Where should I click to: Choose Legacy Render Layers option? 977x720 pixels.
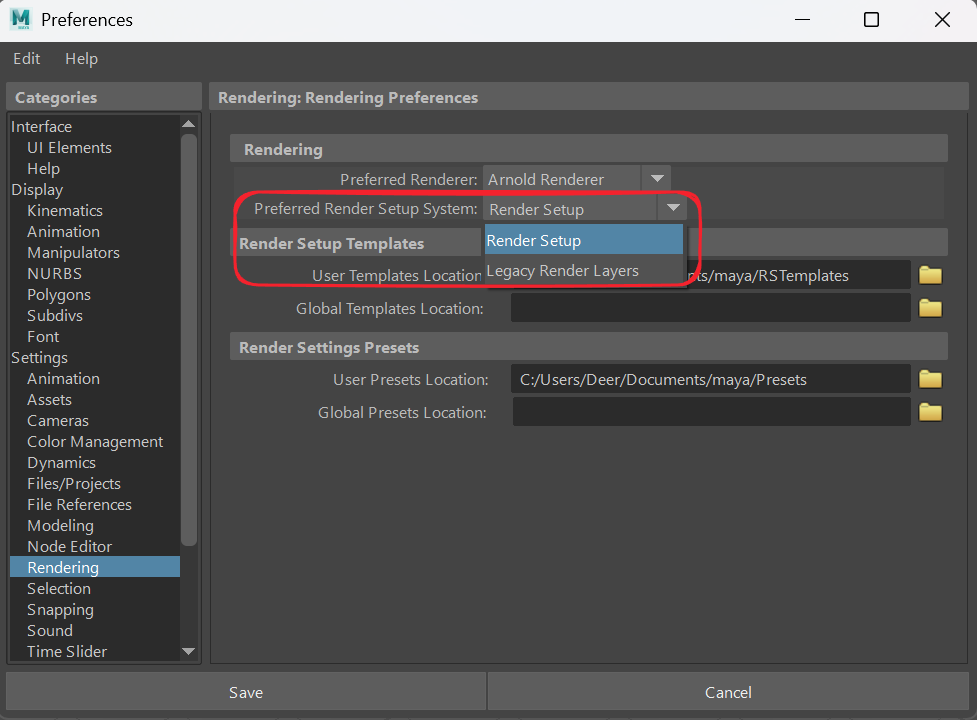(x=584, y=271)
